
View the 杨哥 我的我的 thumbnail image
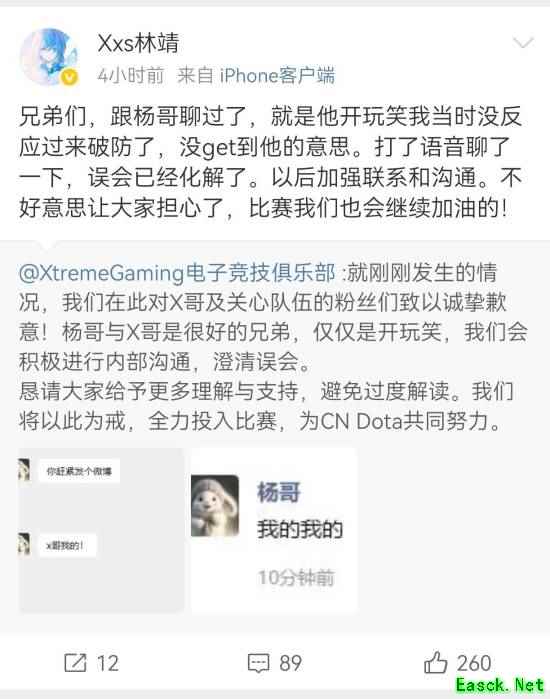point(274,530)
